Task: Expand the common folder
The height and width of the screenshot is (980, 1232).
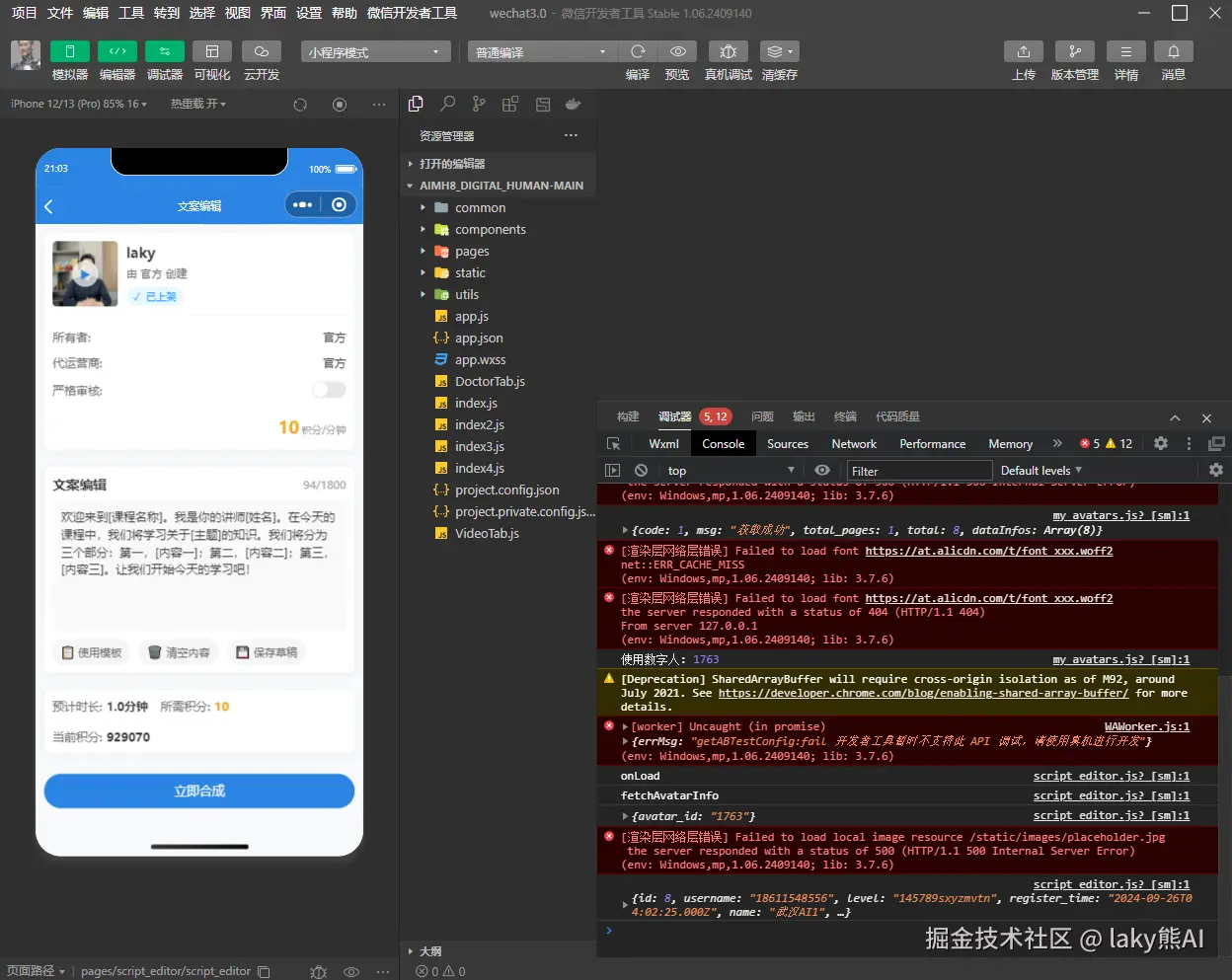Action: click(498, 207)
